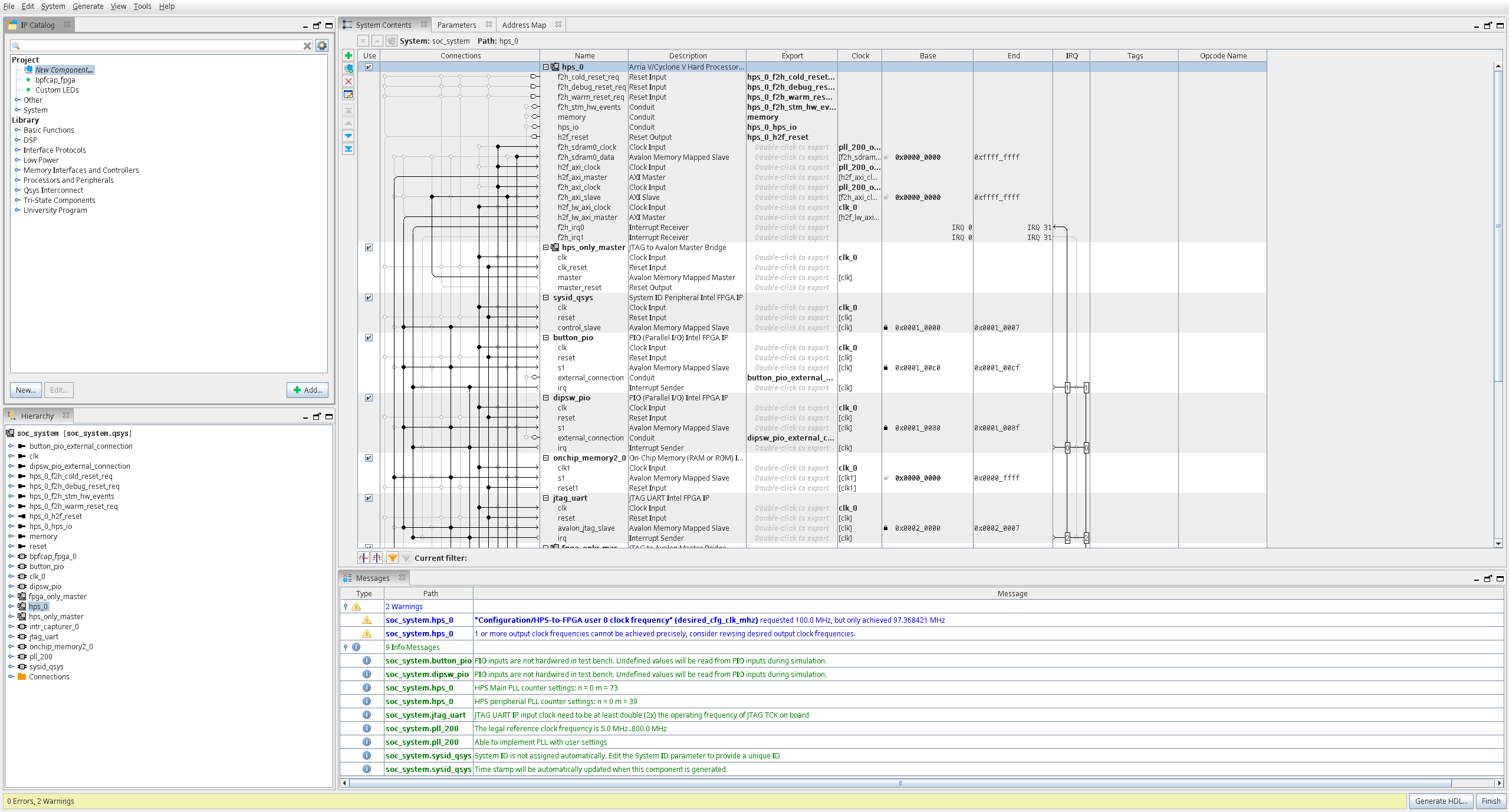Viewport: 1509px width, 812px height.
Task: Click the first clock domain waveform icon
Action: (x=364, y=558)
